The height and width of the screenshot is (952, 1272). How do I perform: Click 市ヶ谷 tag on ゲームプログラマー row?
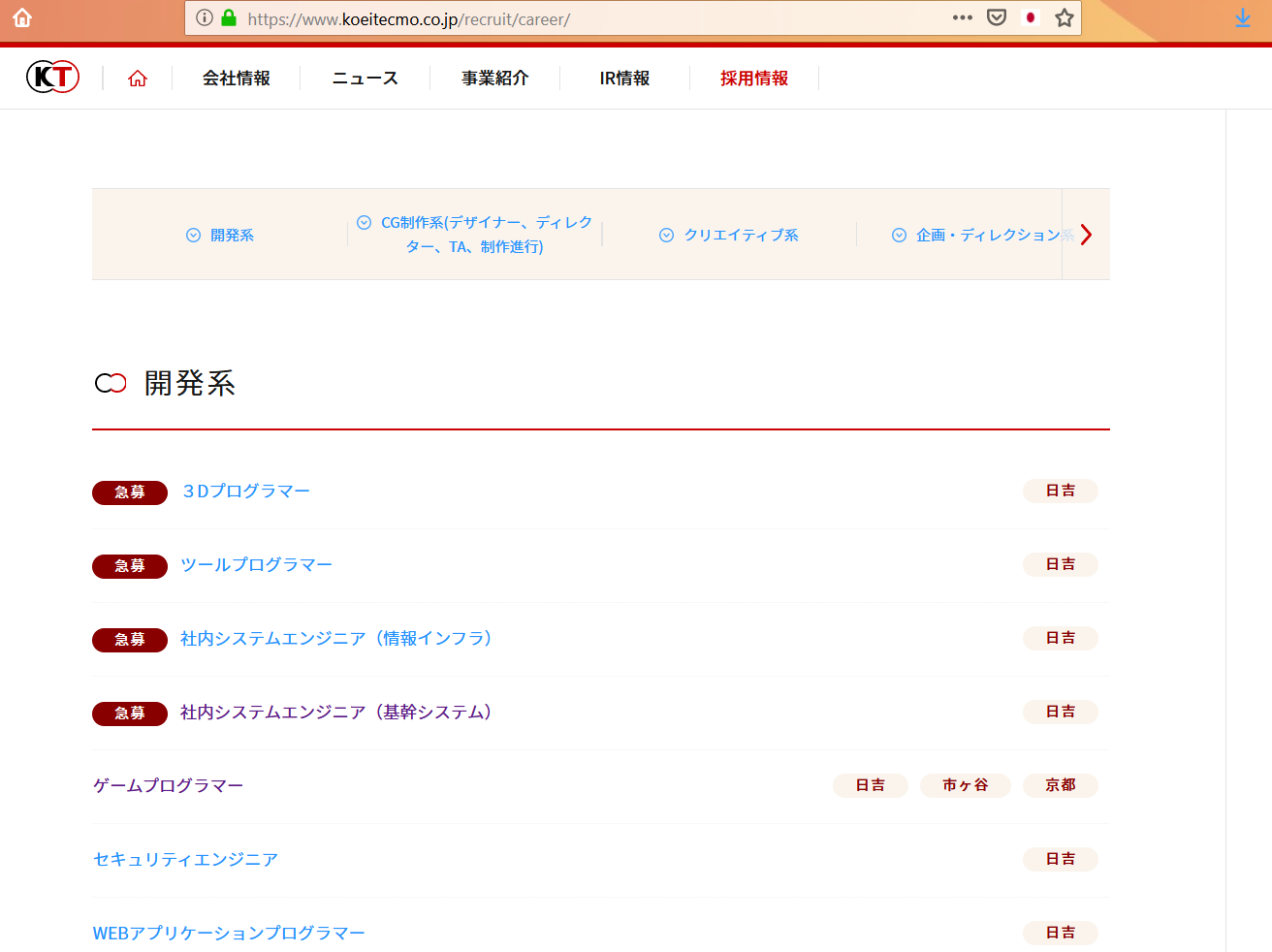pyautogui.click(x=966, y=785)
